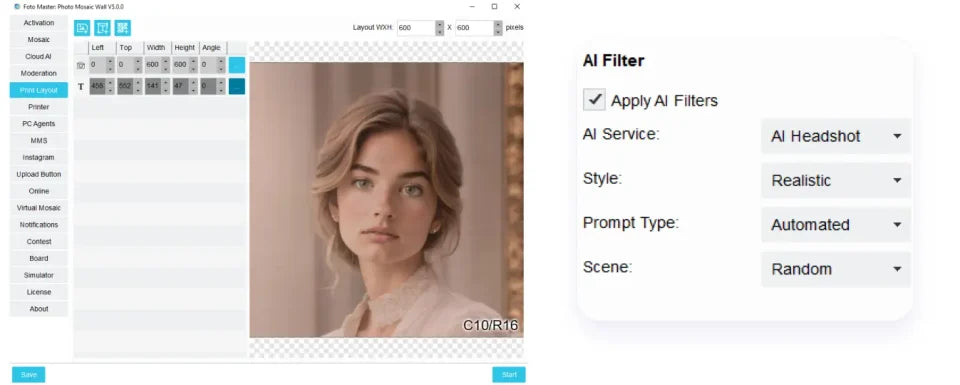
Task: Click the text layer Width field showing 141
Action: 152,86
